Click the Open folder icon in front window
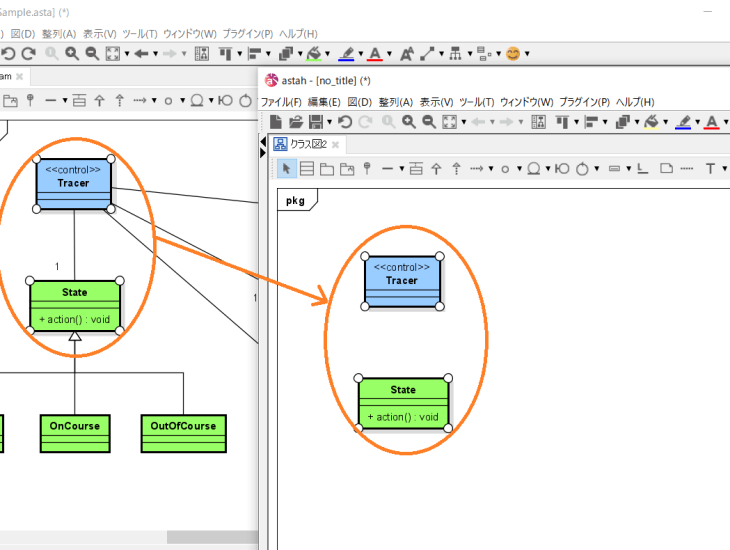This screenshot has width=730, height=550. (295, 122)
